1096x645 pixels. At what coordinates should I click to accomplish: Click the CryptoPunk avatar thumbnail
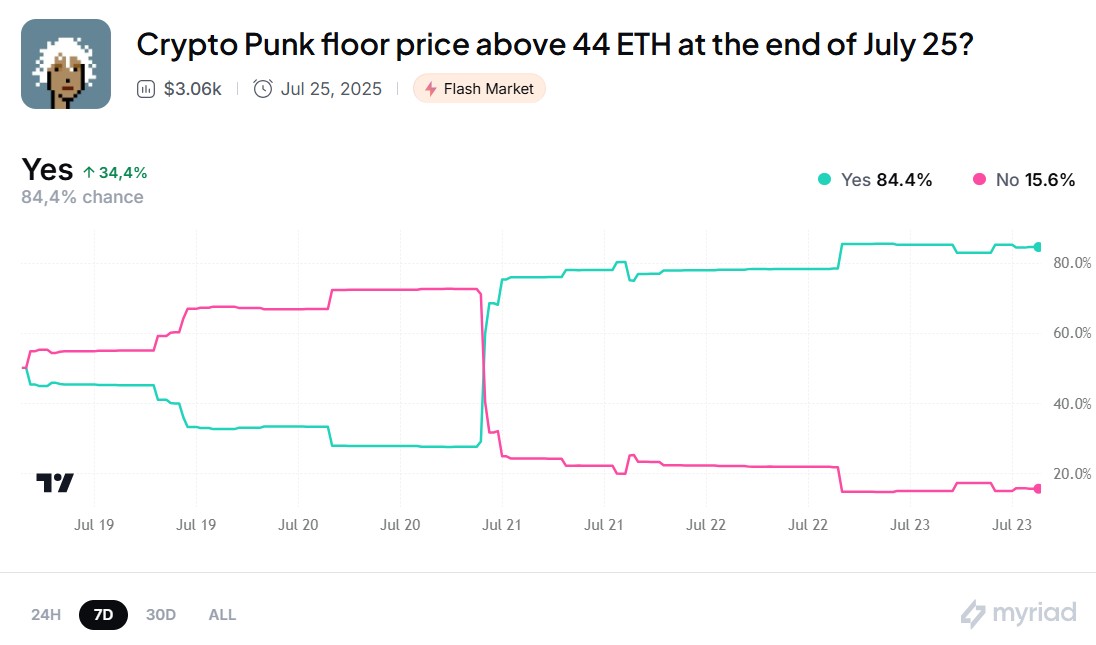(65, 63)
